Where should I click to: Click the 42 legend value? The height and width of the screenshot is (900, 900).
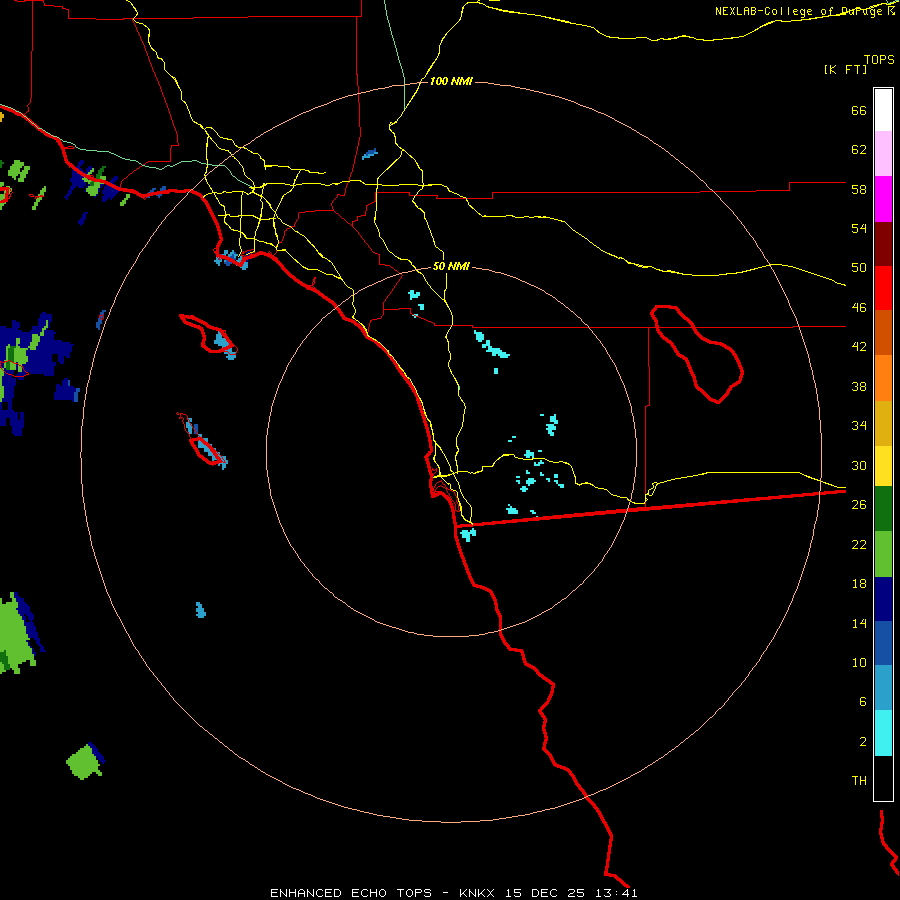(x=859, y=347)
